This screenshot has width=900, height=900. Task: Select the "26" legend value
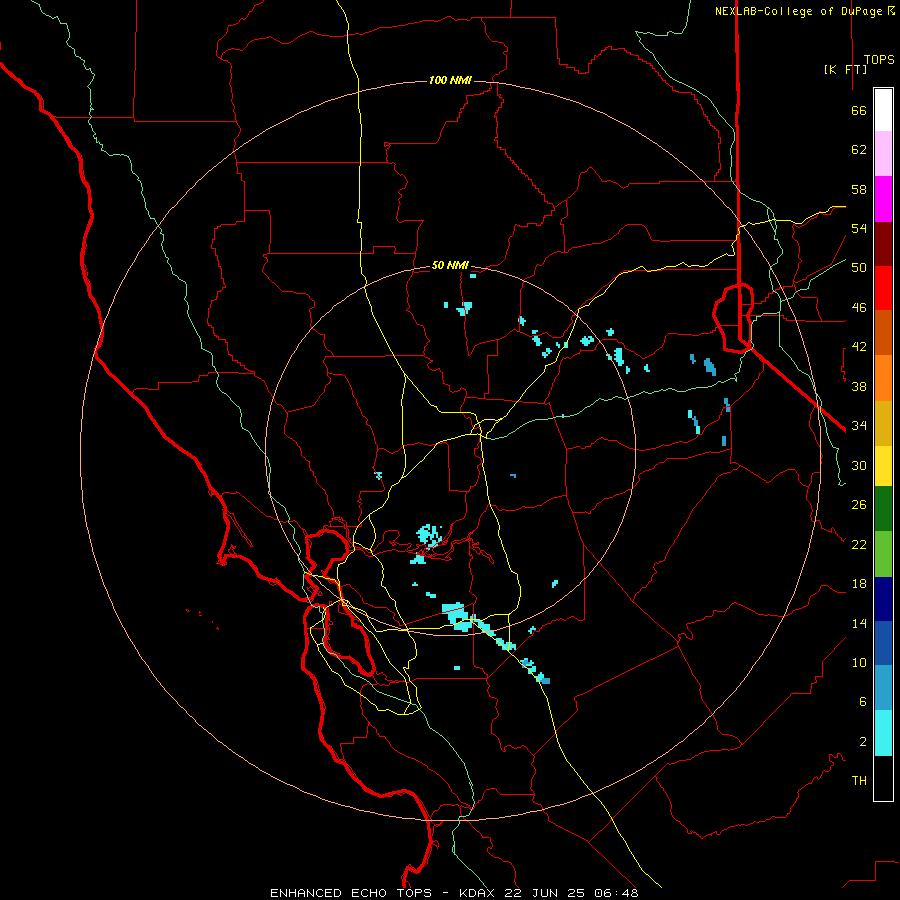point(859,505)
